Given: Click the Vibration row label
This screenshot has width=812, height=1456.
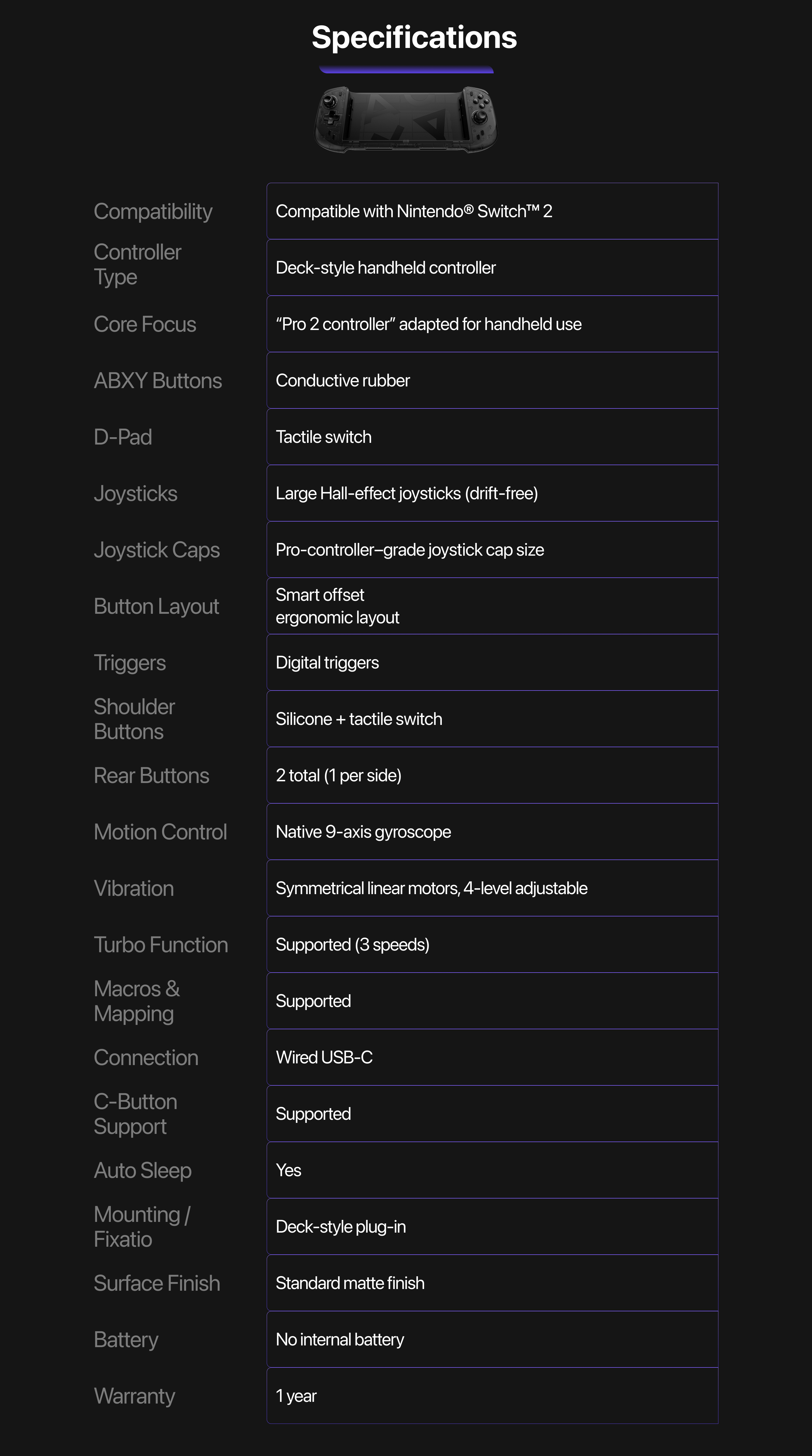Looking at the screenshot, I should 133,888.
